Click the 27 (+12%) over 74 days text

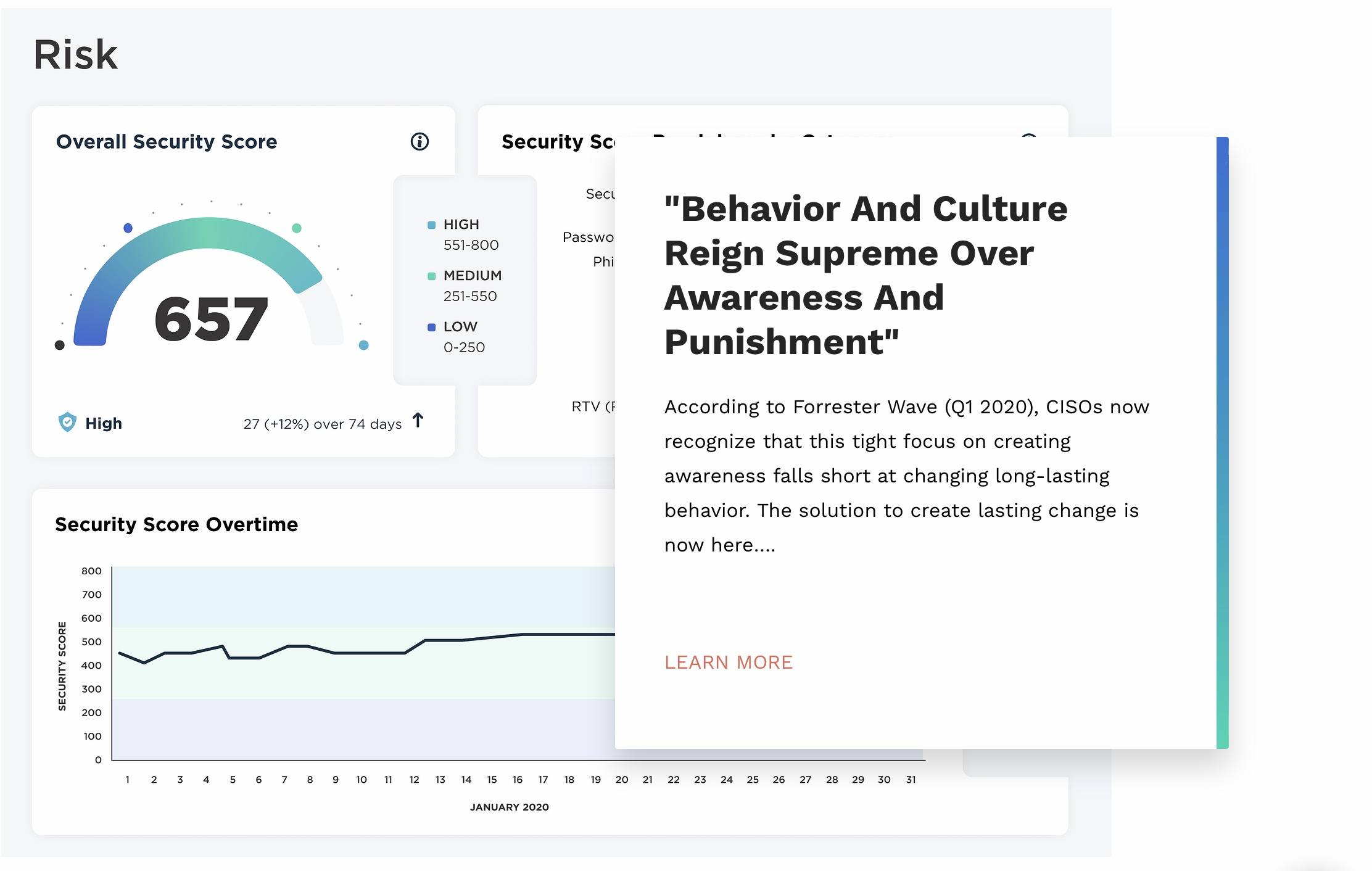(322, 424)
